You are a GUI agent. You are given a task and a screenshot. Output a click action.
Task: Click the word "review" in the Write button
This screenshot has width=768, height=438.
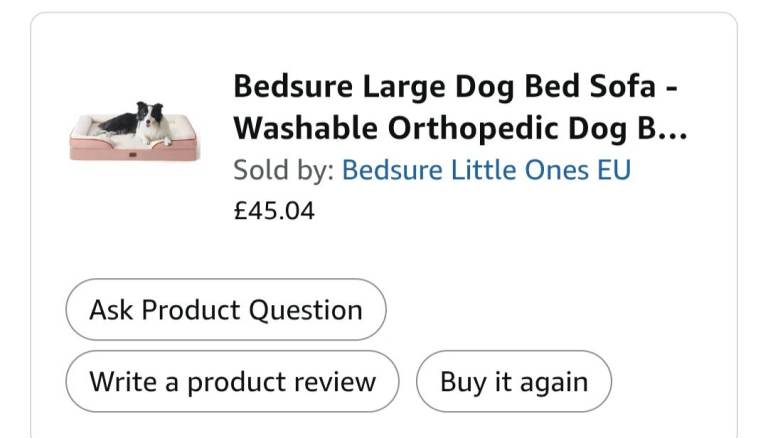click(335, 382)
